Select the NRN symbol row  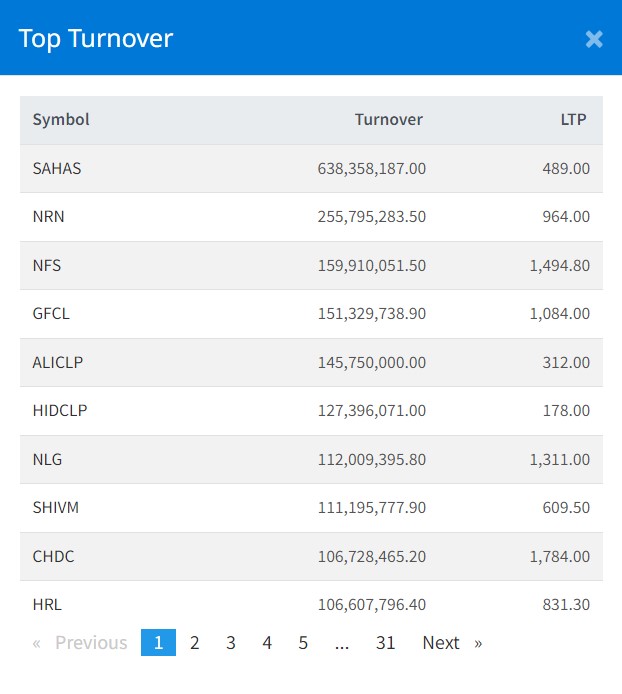click(x=49, y=216)
